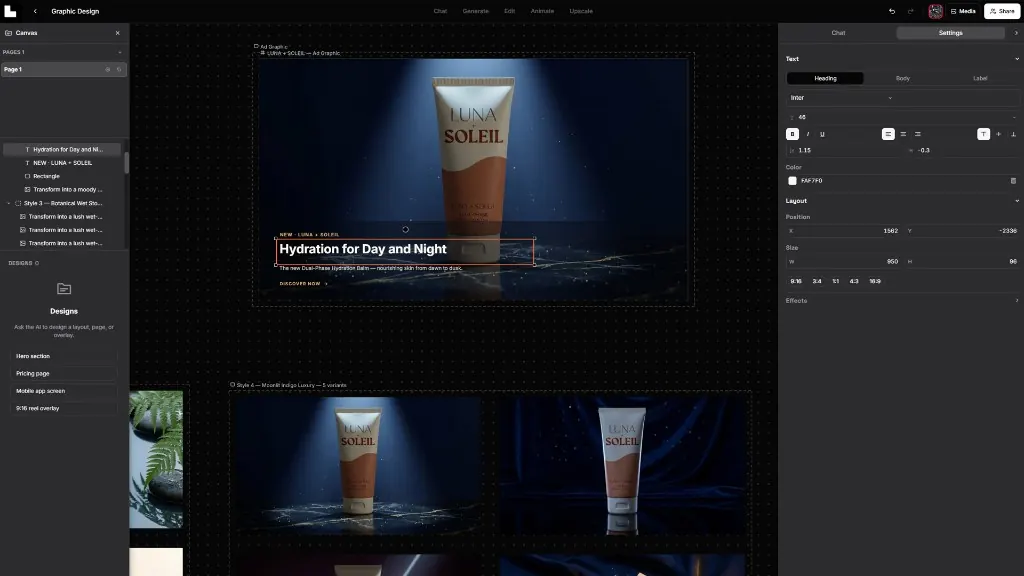Click the Share button
The image size is (1024, 576).
[x=1002, y=11]
